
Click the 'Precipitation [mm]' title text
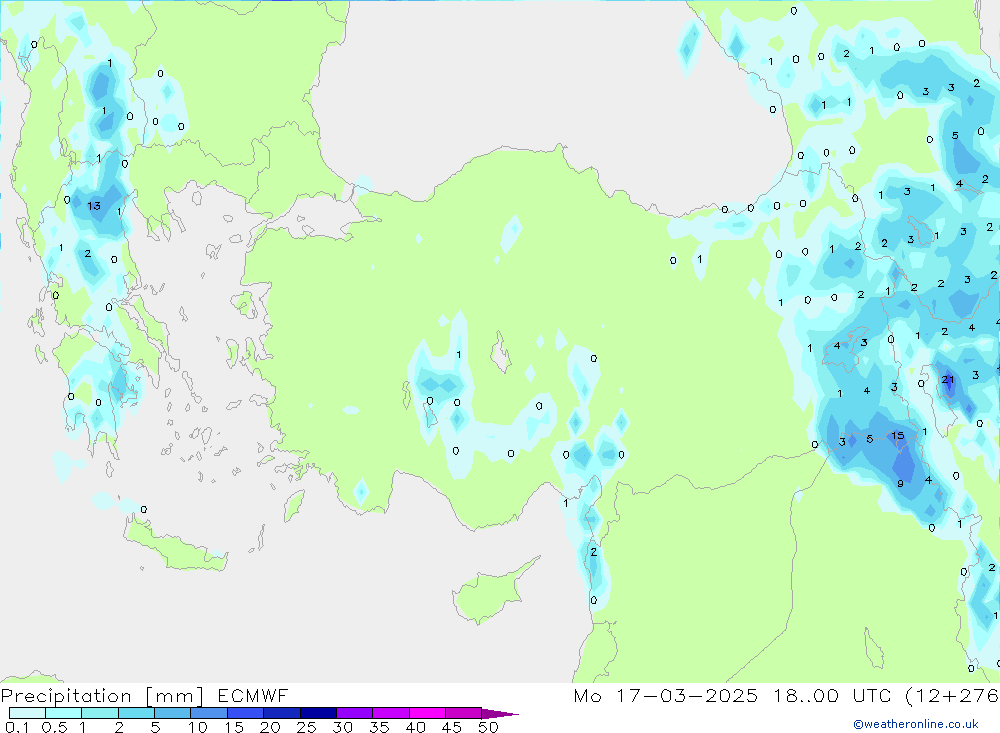[x=102, y=696]
